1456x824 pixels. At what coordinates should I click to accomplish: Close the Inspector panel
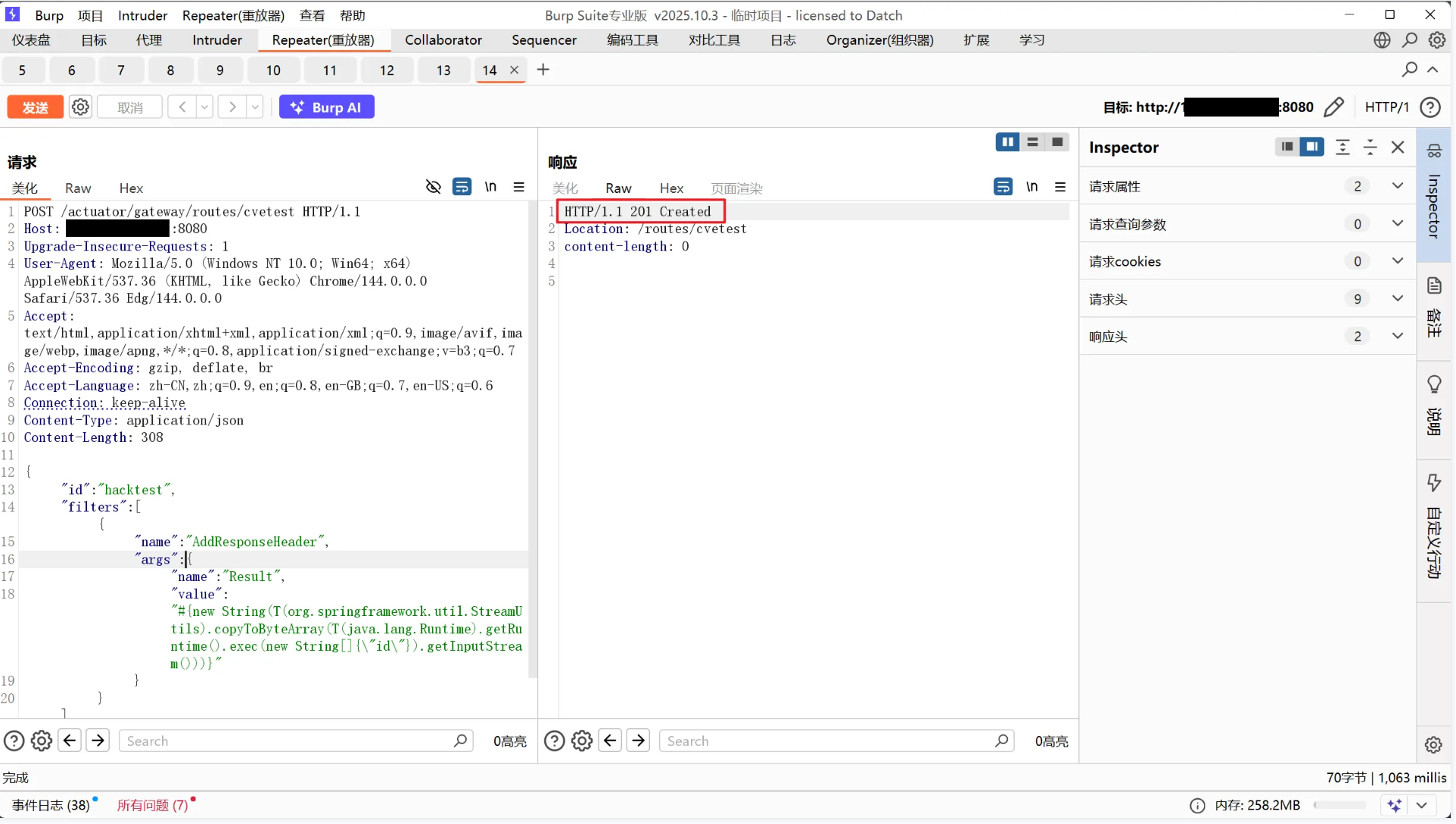[1398, 147]
